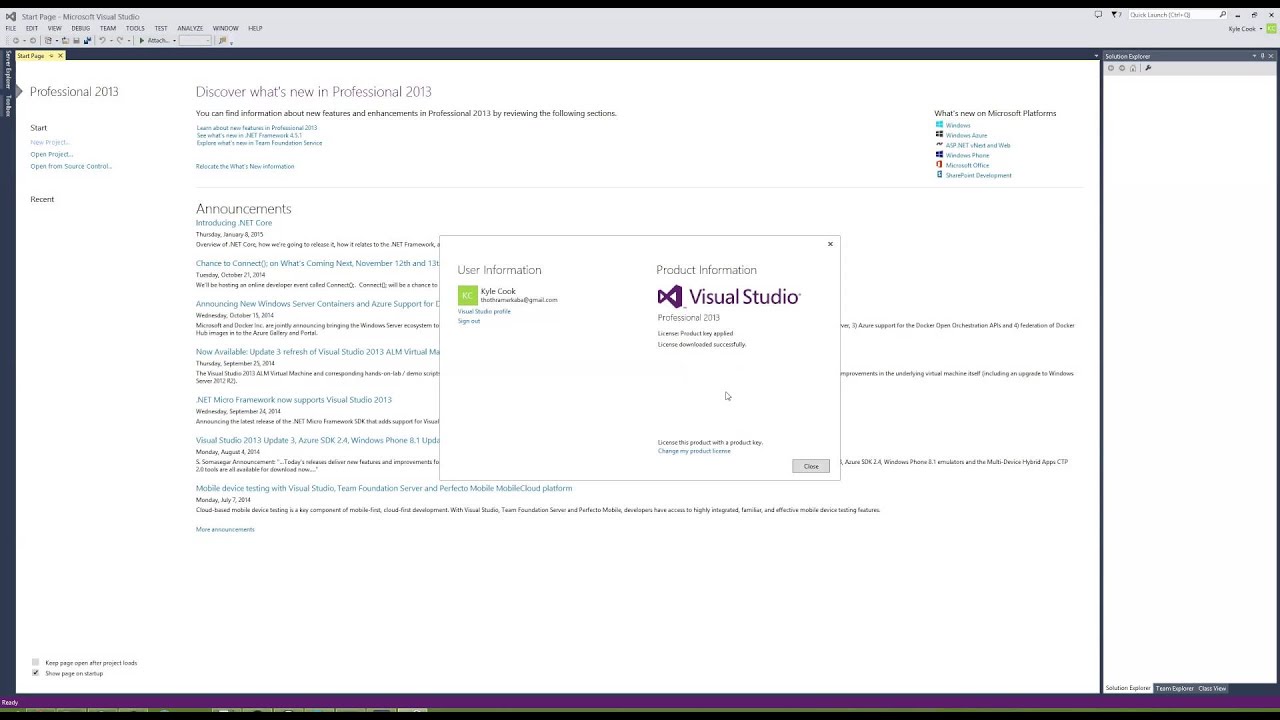Click the New Project toolbar icon

click(x=48, y=41)
